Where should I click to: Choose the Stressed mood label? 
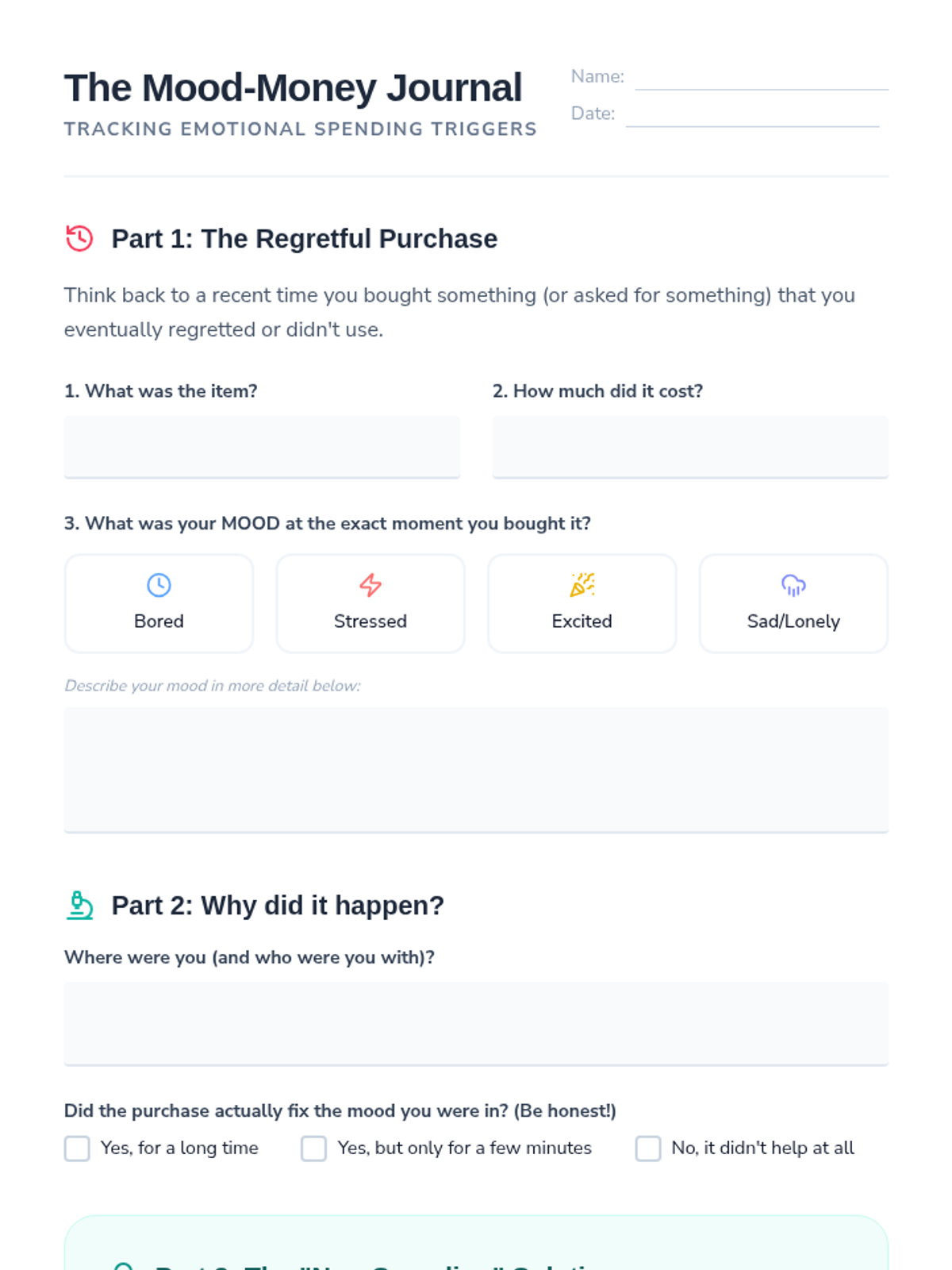click(x=370, y=622)
